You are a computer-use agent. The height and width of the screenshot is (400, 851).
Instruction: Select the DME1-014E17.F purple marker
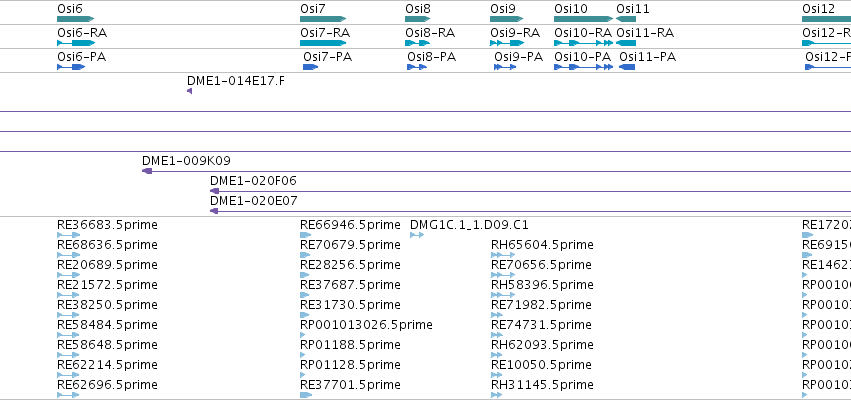(189, 91)
